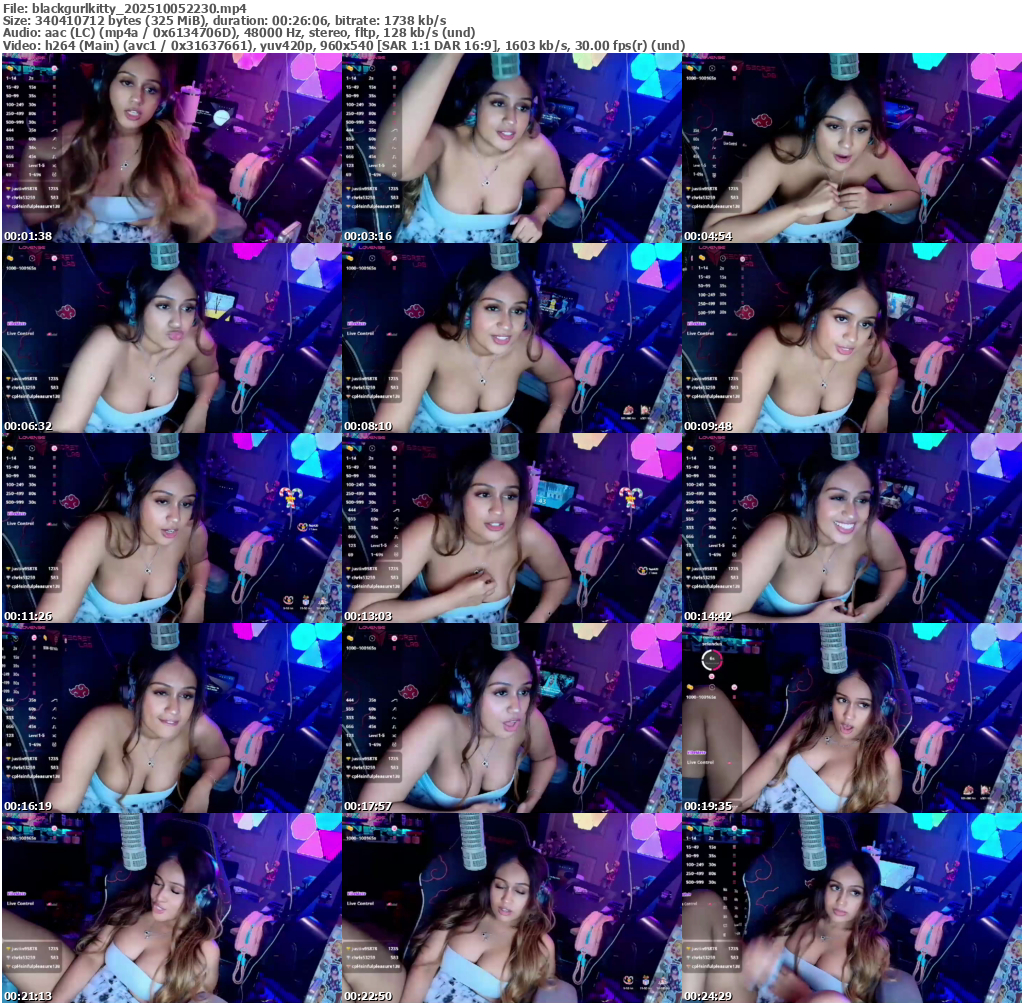Click the frame labeled 00:09:48
The height and width of the screenshot is (1003, 1024).
pyautogui.click(x=851, y=338)
